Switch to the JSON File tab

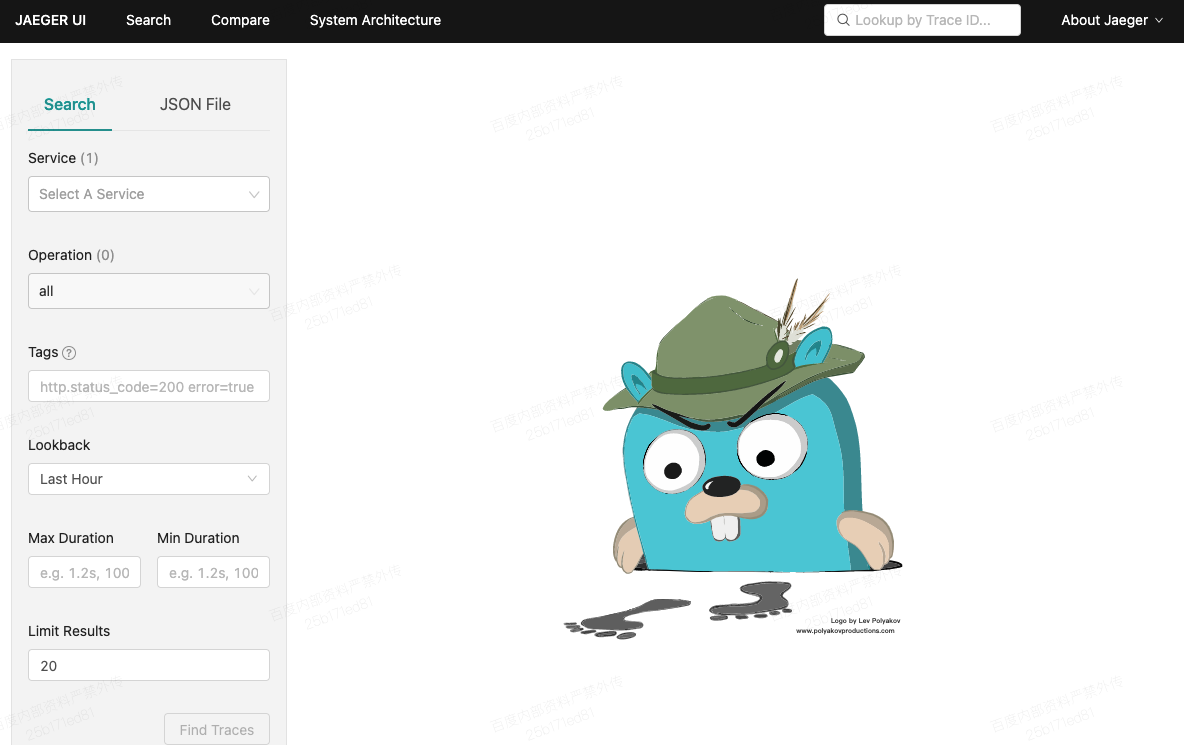195,105
